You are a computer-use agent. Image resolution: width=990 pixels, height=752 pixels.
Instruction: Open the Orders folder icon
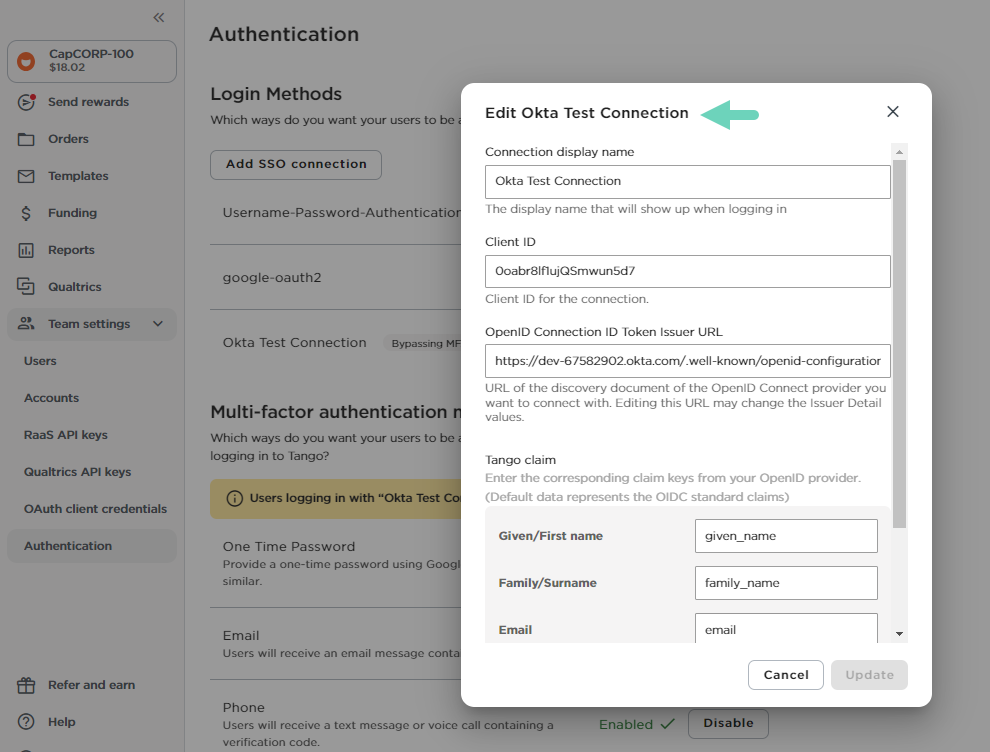(26, 139)
